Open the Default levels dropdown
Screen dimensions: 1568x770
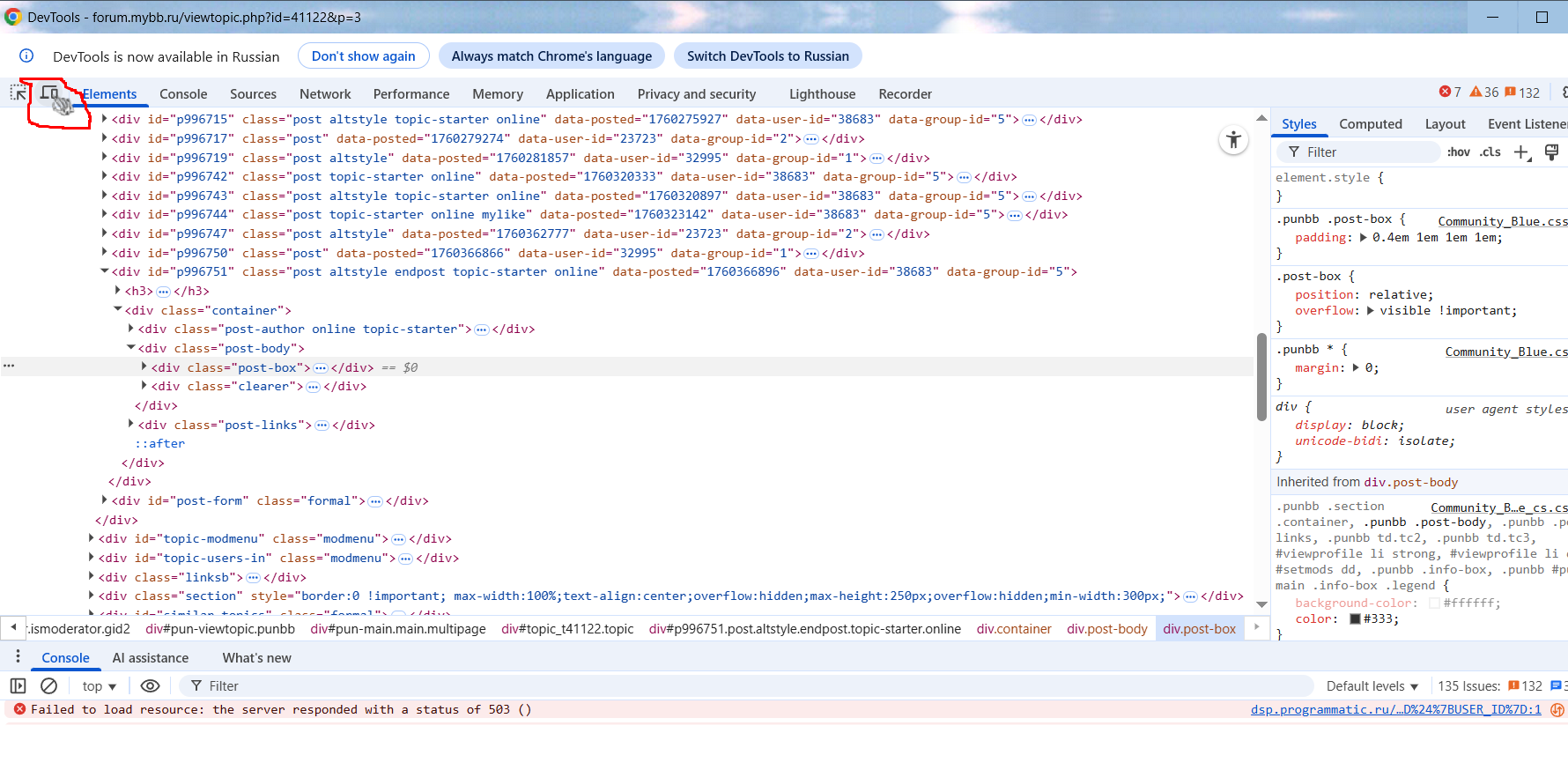click(1372, 685)
